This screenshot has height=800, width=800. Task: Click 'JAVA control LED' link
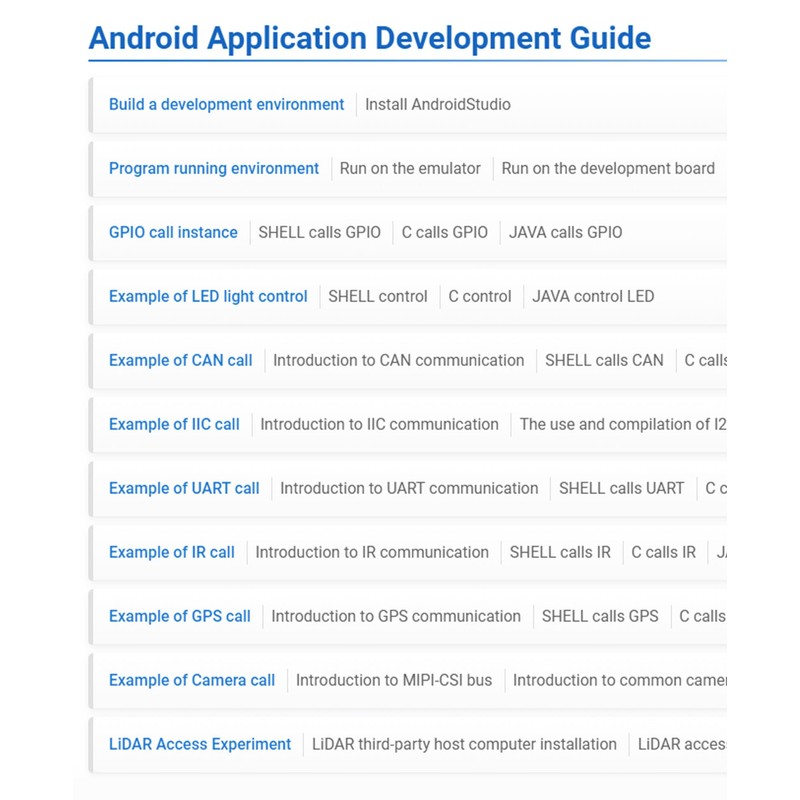(x=593, y=296)
